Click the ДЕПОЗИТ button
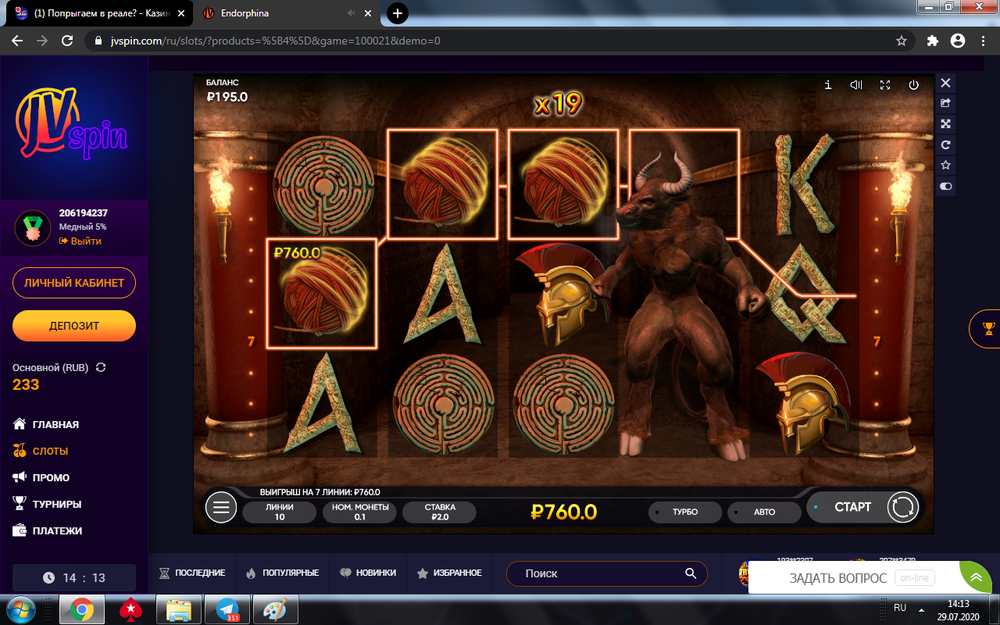This screenshot has width=1000, height=625. [74, 326]
